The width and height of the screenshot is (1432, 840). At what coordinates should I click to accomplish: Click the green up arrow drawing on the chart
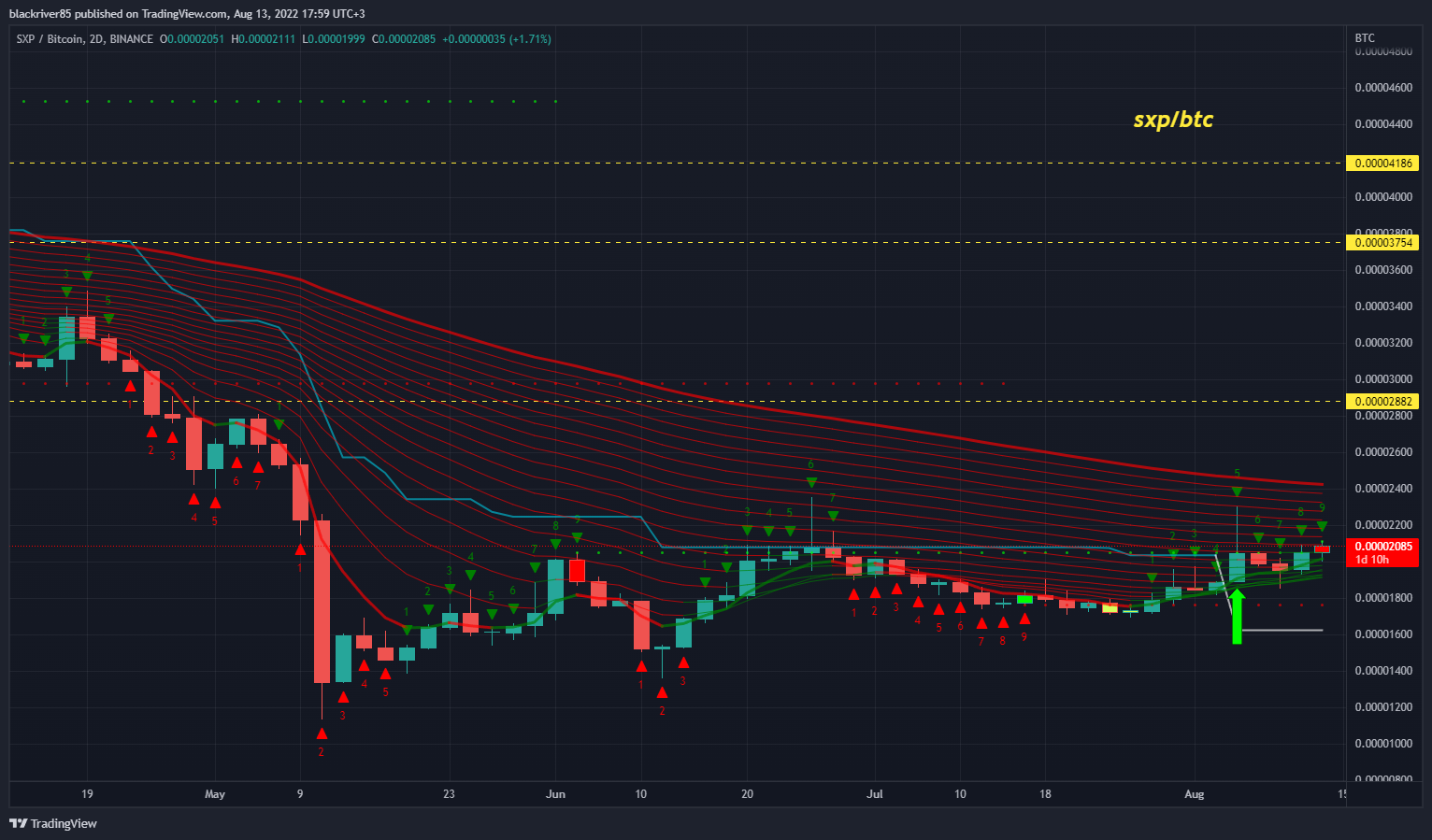coord(1237,616)
